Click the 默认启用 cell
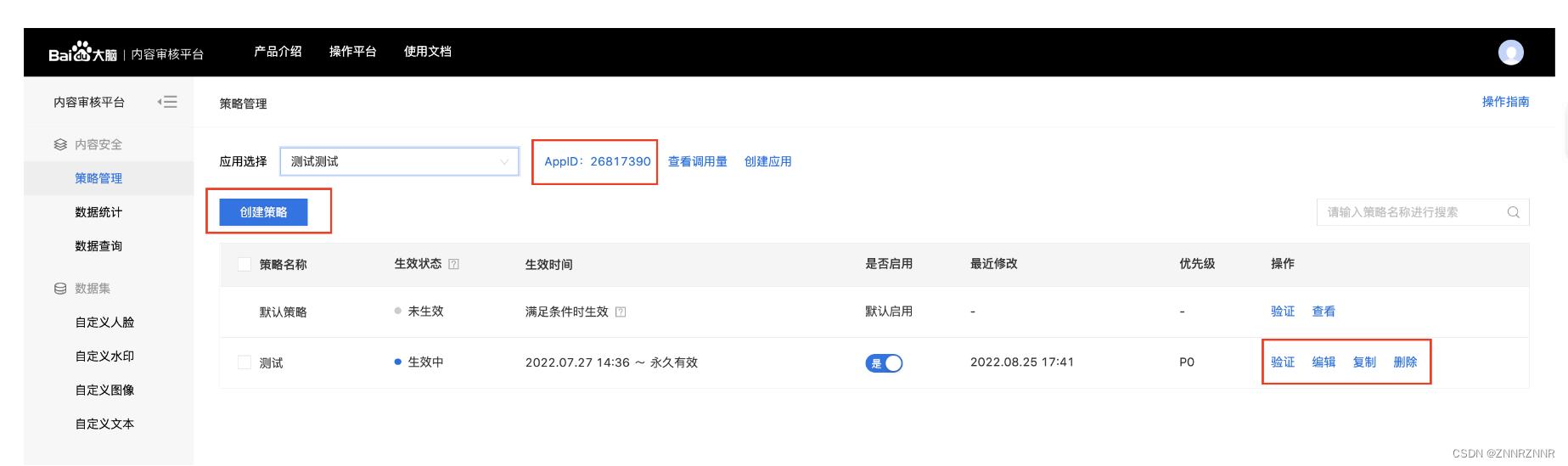The height and width of the screenshot is (466, 1568). [889, 312]
